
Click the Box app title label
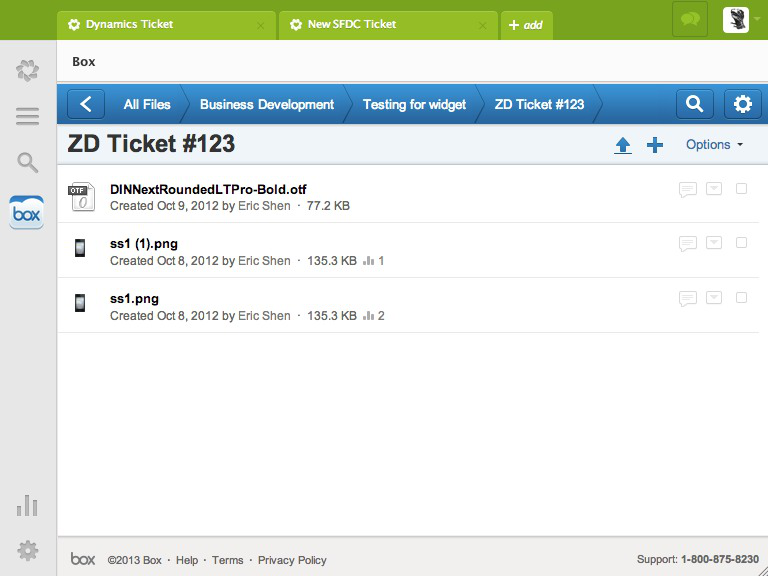click(84, 61)
